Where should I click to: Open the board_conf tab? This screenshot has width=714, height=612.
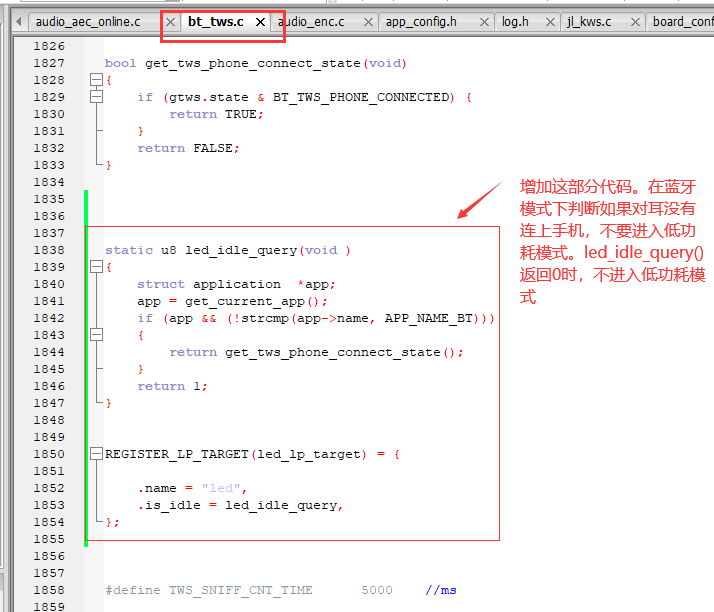[683, 22]
